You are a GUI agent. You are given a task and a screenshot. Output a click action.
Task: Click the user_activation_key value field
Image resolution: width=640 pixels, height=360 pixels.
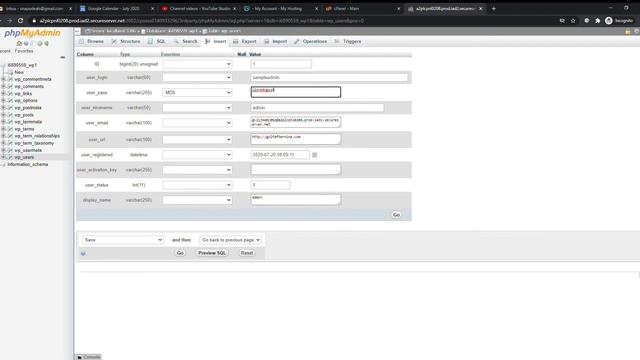pos(296,169)
